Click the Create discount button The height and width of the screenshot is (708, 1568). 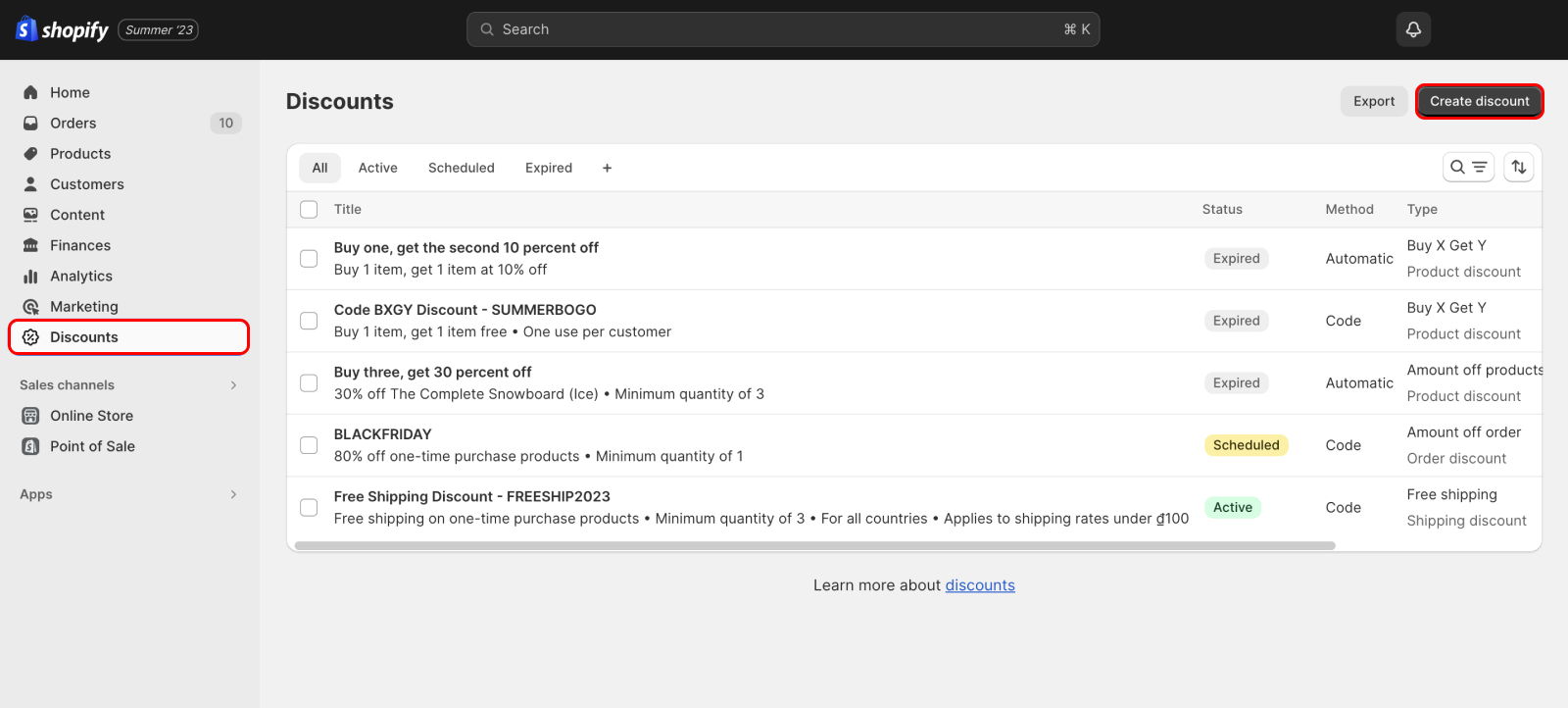1479,101
